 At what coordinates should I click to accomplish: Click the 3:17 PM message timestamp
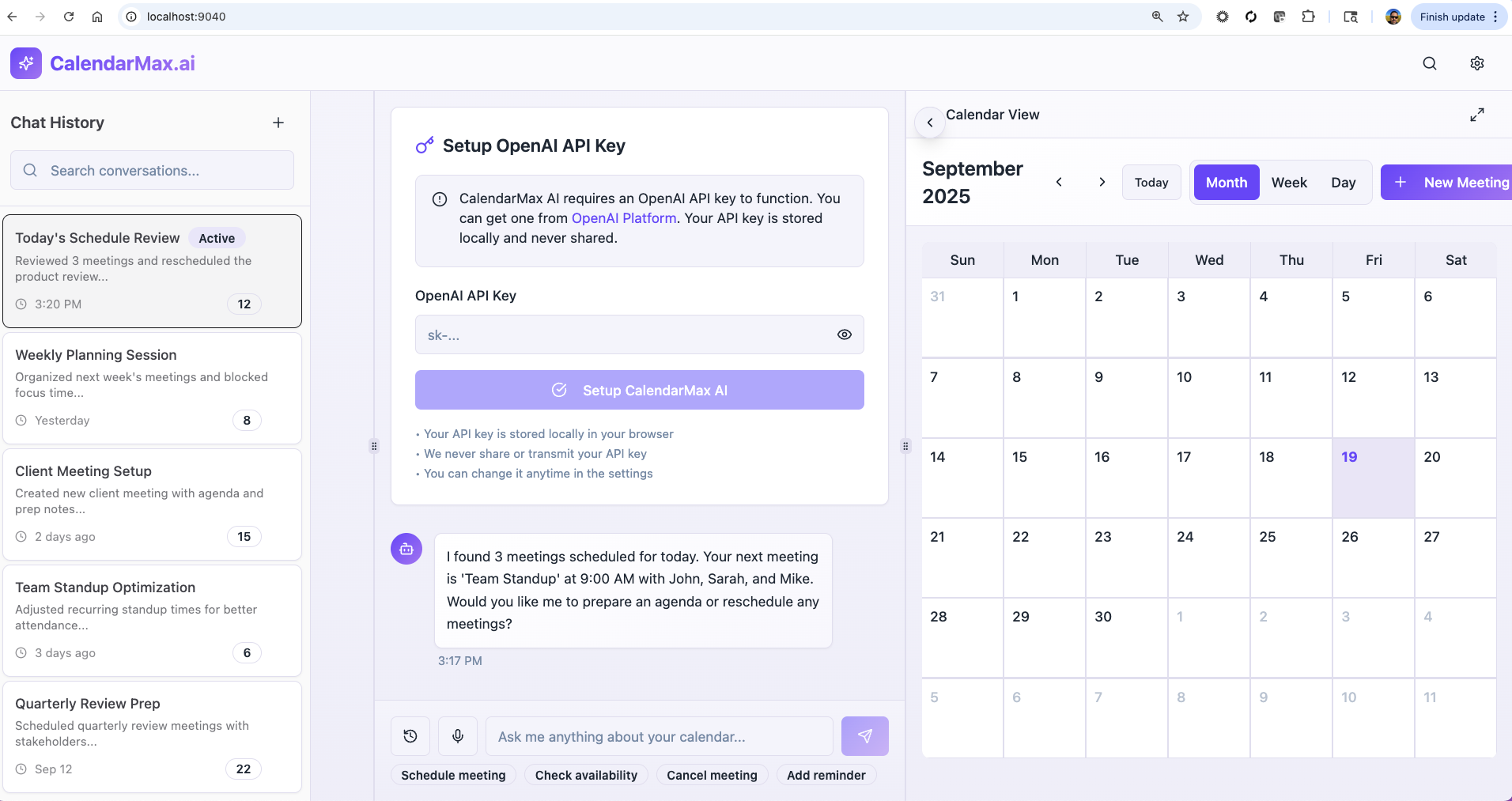(x=460, y=661)
